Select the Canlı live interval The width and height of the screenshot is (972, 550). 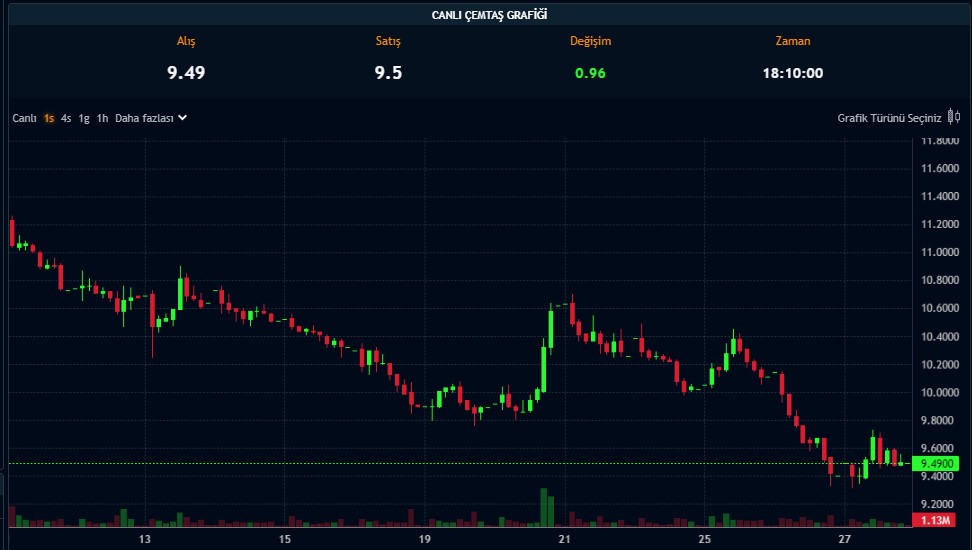[24, 118]
